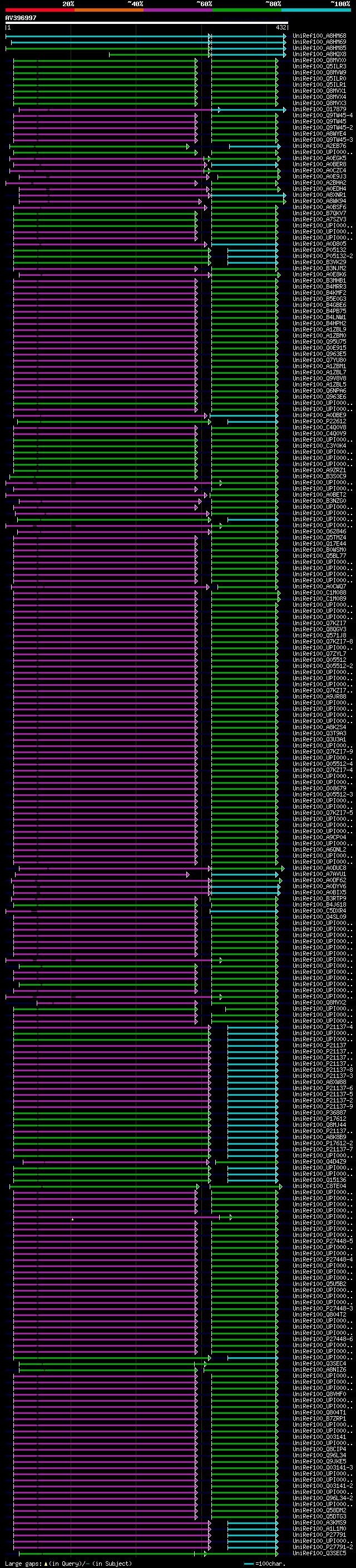Select hit UniRef100_B4MRR3

click(x=319, y=286)
